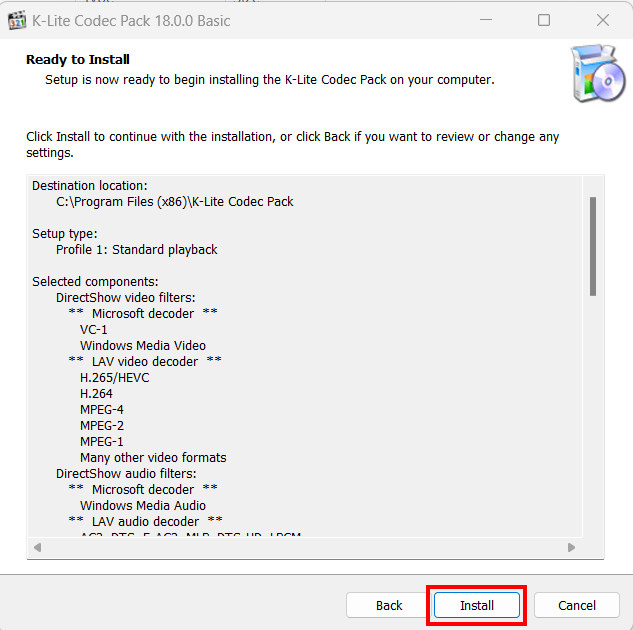
Task: Cancel the codec pack setup
Action: [x=576, y=605]
